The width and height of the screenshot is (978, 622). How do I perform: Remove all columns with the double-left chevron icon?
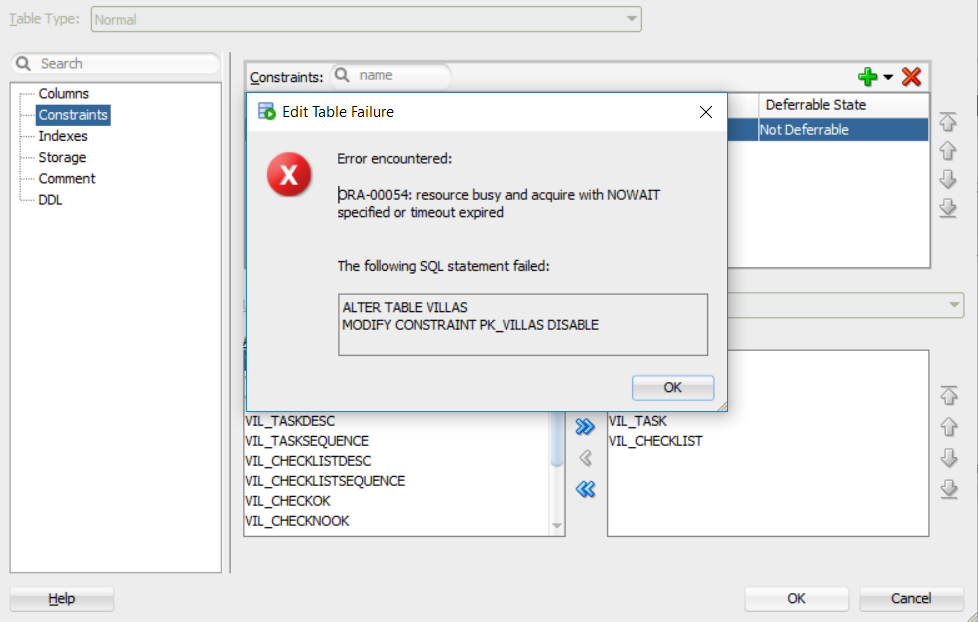(585, 489)
